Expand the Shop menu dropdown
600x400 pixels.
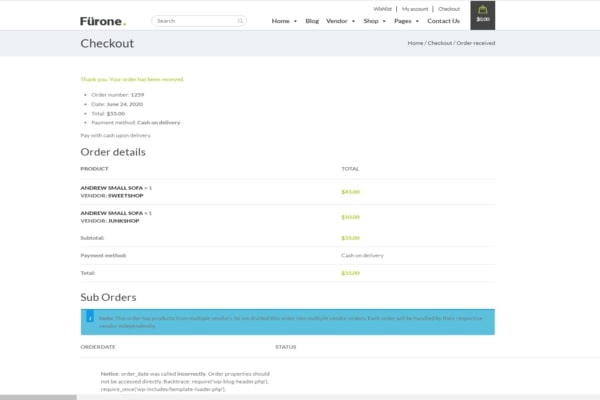(374, 20)
